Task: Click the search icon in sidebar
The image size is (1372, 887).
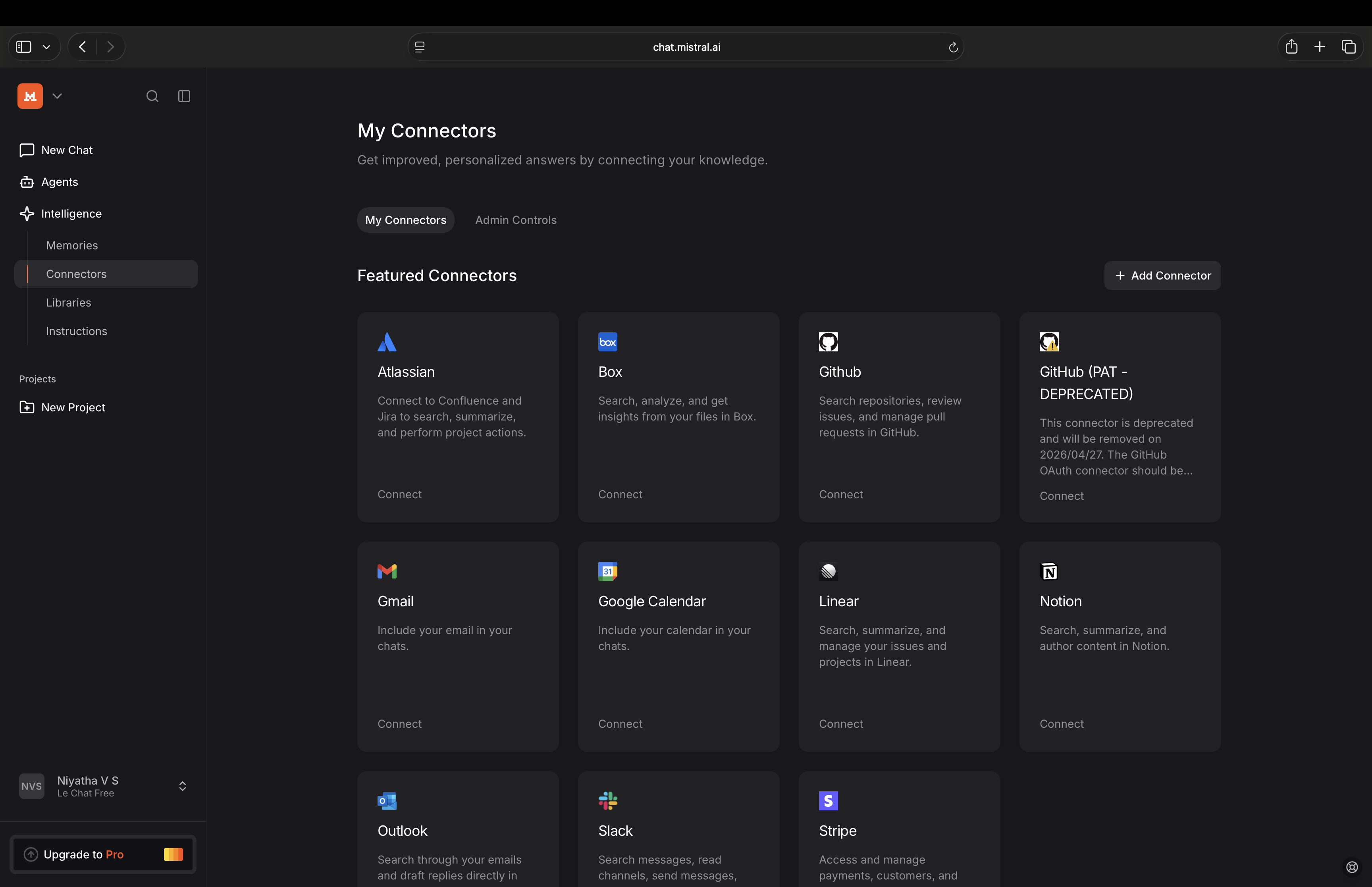Action: (x=152, y=96)
